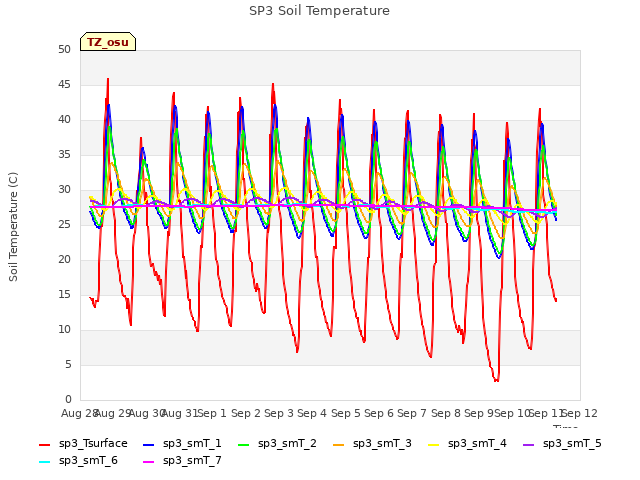The image size is (640, 480).
Task: Click green sp3_smT_2 legend color marker
Action: click(x=244, y=444)
